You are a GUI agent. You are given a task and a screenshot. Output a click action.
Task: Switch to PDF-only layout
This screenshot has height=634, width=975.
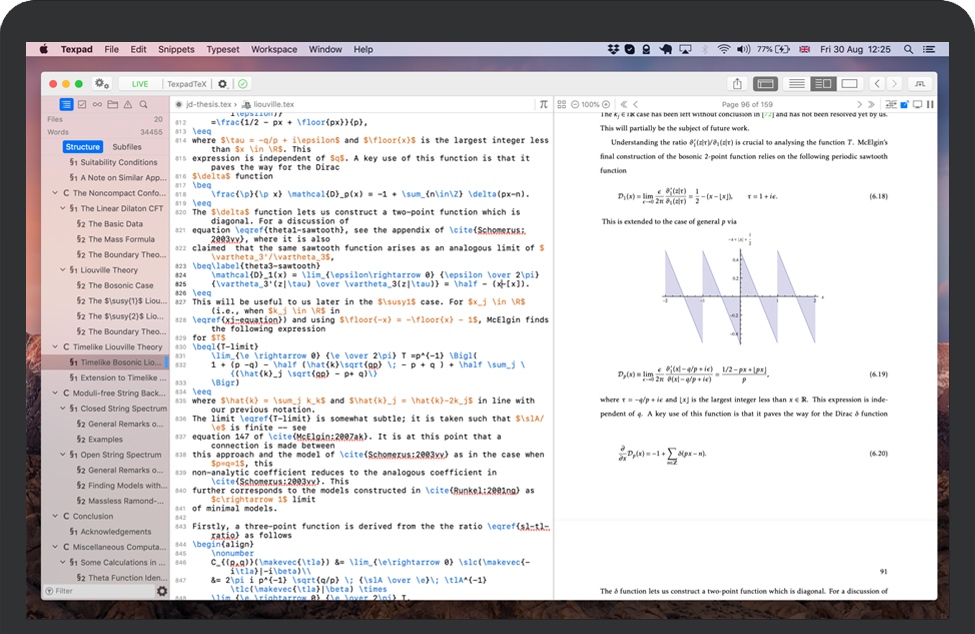pyautogui.click(x=849, y=83)
